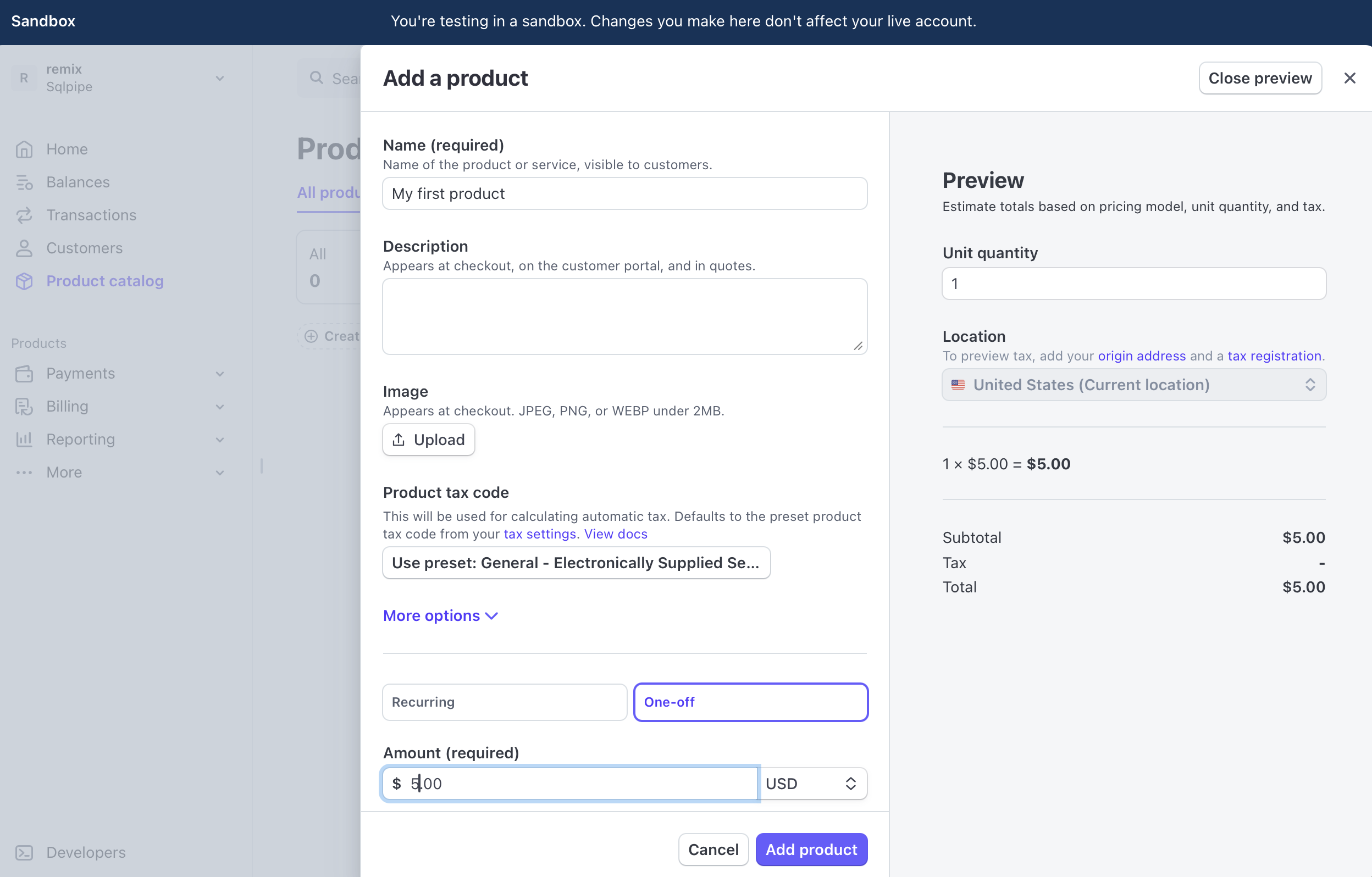The height and width of the screenshot is (877, 1372).
Task: Click the Customers person icon
Action: coord(24,248)
